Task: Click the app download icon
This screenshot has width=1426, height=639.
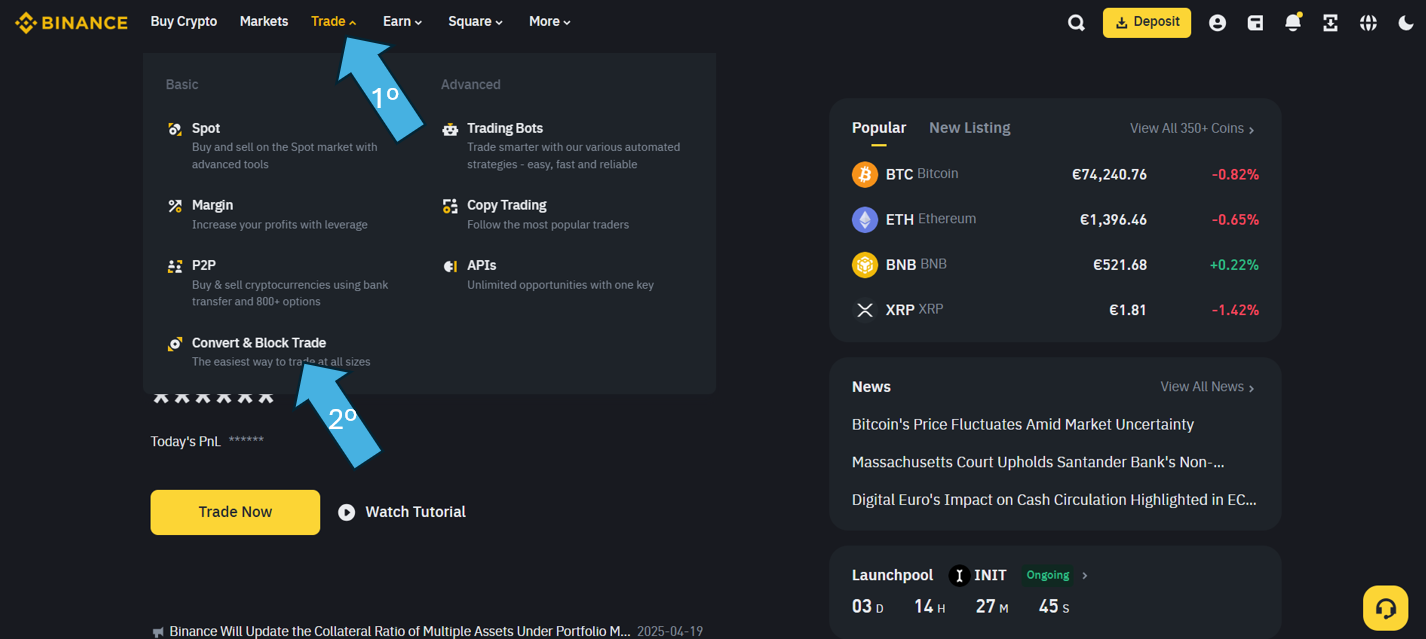Action: [x=1330, y=23]
